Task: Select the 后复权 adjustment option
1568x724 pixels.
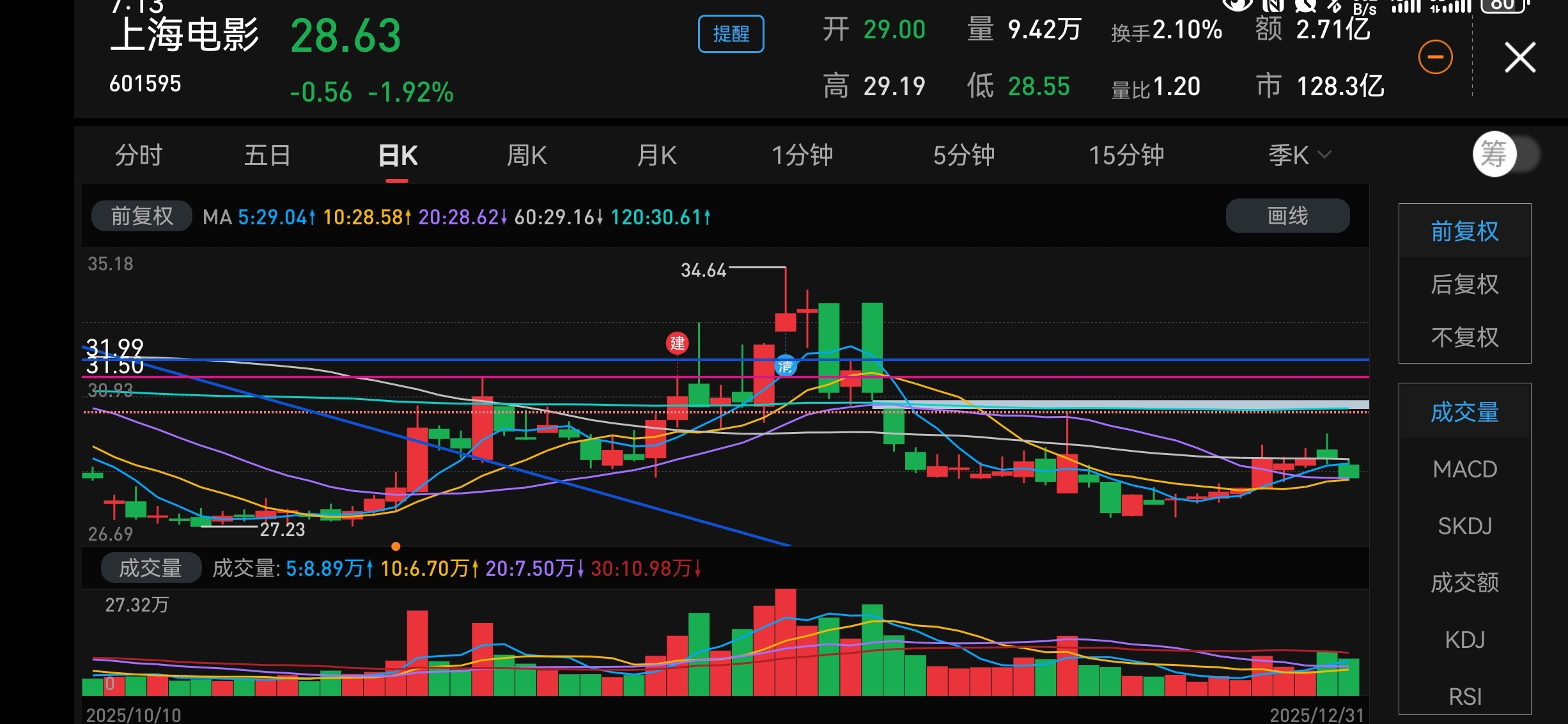Action: (1464, 284)
